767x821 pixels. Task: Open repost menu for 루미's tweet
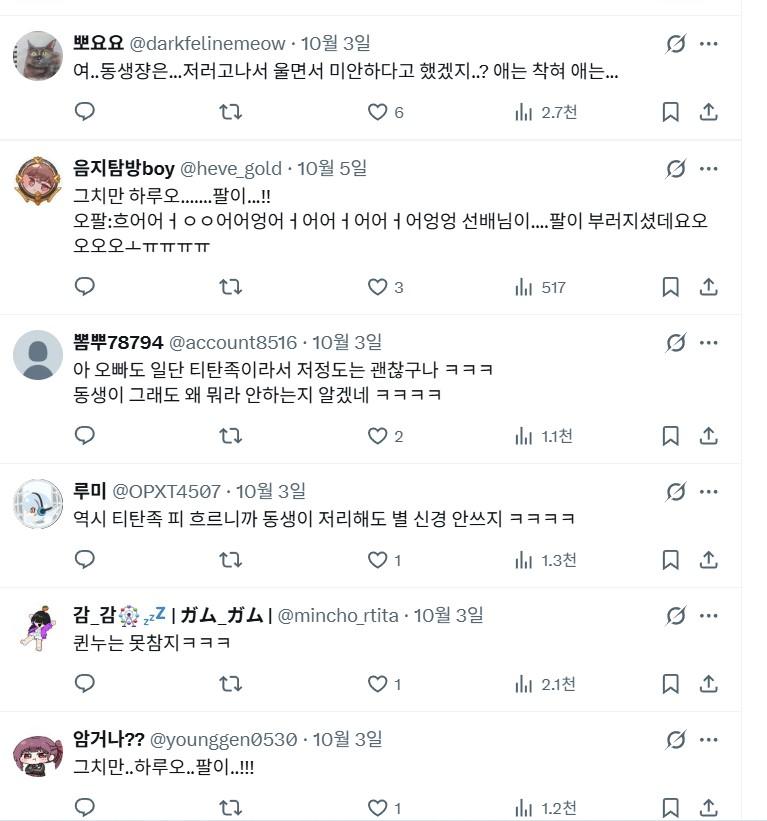[x=230, y=560]
